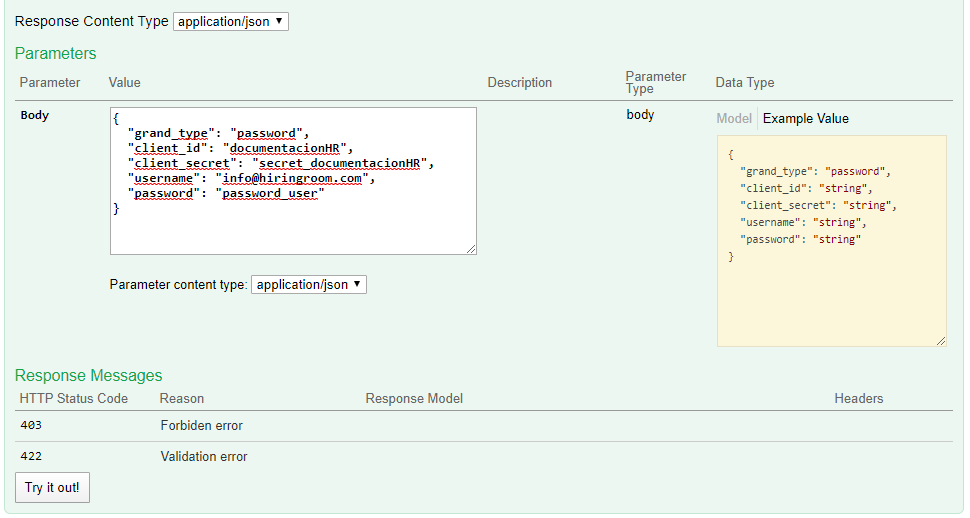
Task: Click the resize handle of Body textarea
Action: (x=471, y=249)
